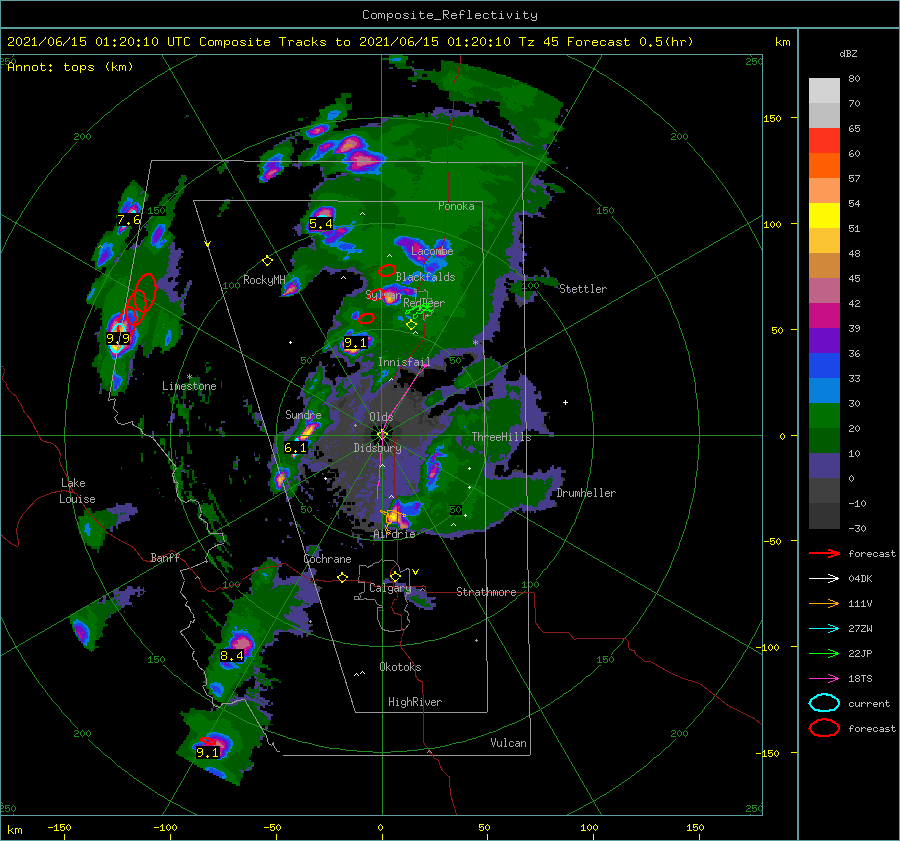Click the dBZ legend heading

click(848, 53)
